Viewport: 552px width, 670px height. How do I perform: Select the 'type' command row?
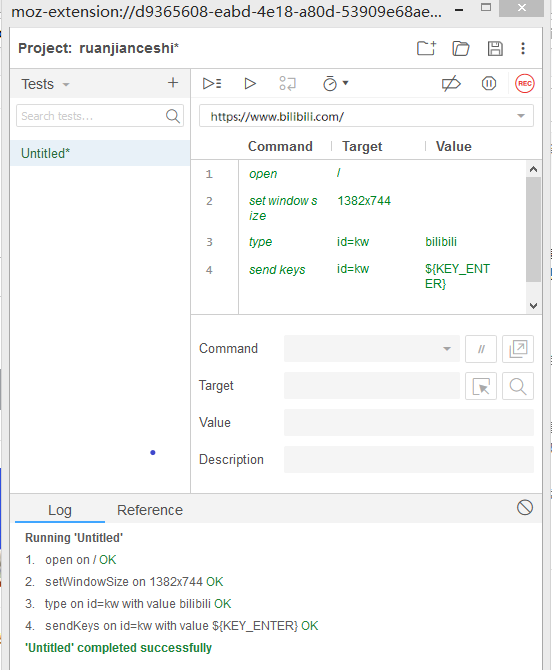359,242
